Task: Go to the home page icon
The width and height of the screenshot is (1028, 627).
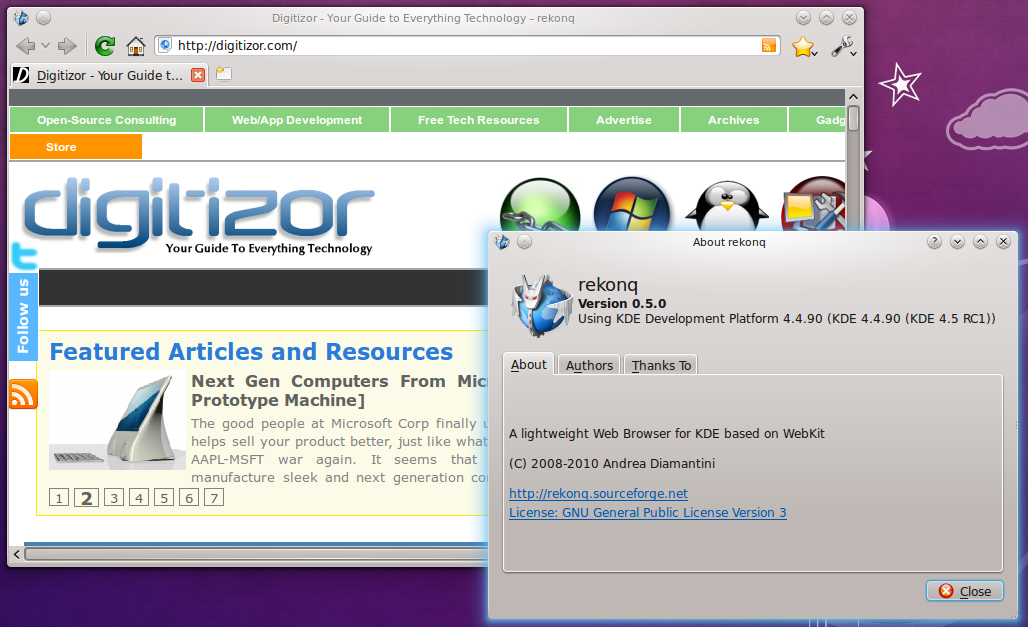Action: tap(136, 46)
